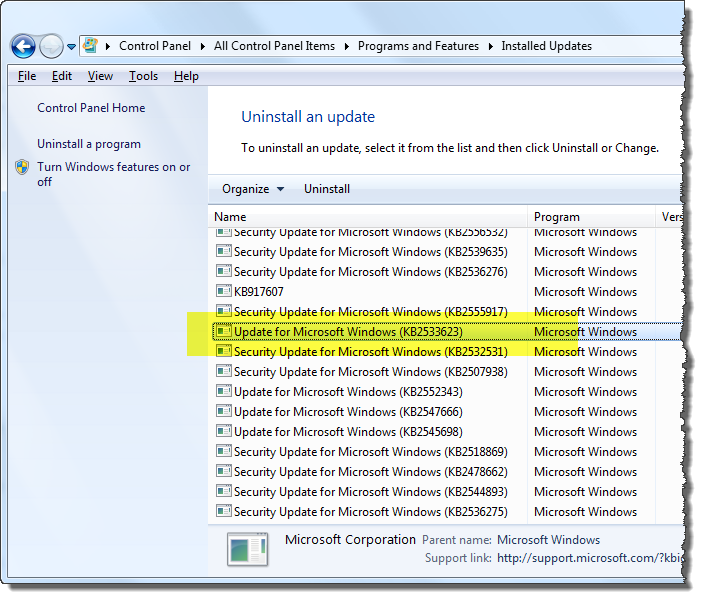Click the update icon for KB2536275
The image size is (703, 600).
tap(224, 511)
